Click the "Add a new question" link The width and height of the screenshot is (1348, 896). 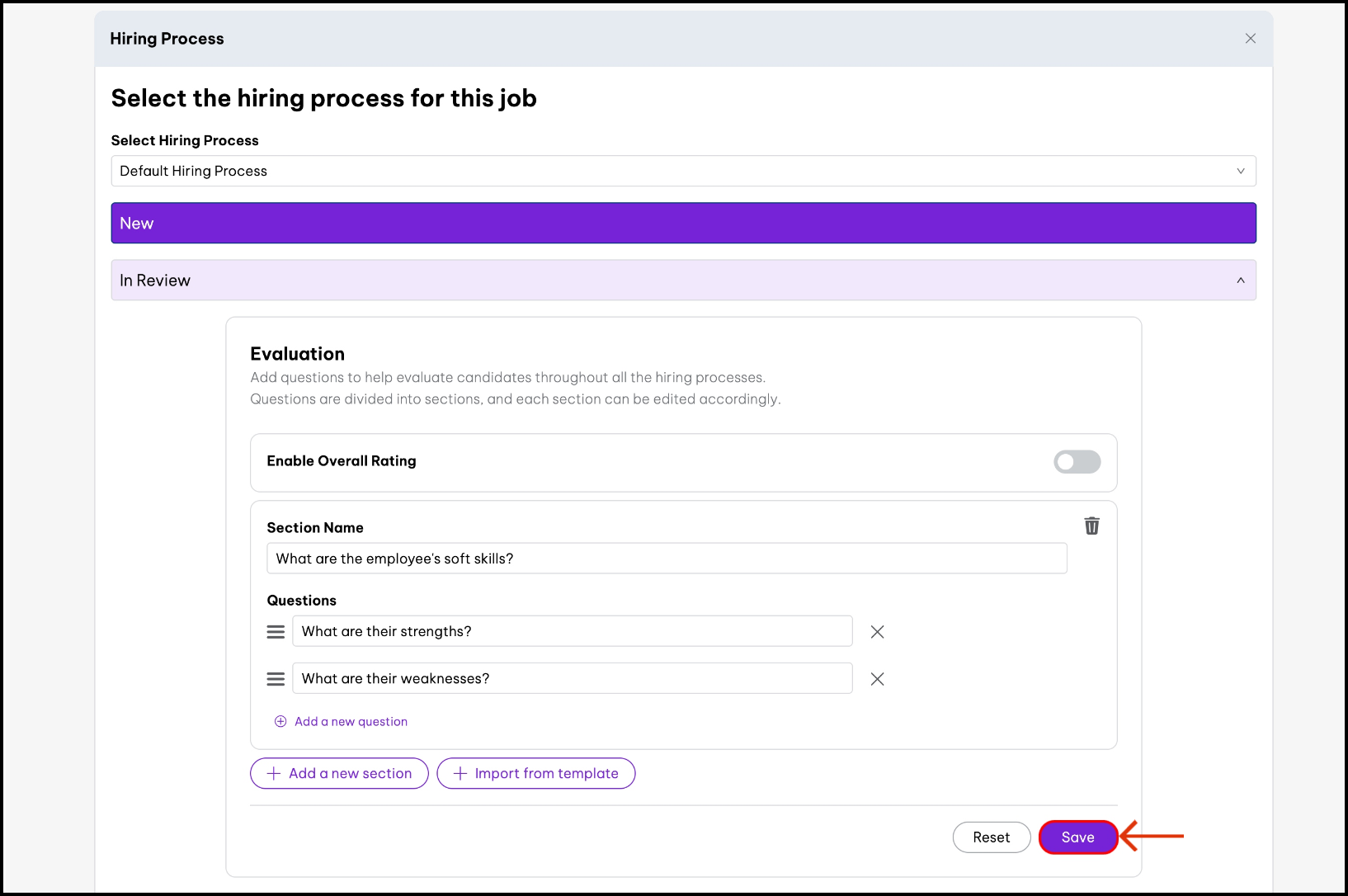351,721
